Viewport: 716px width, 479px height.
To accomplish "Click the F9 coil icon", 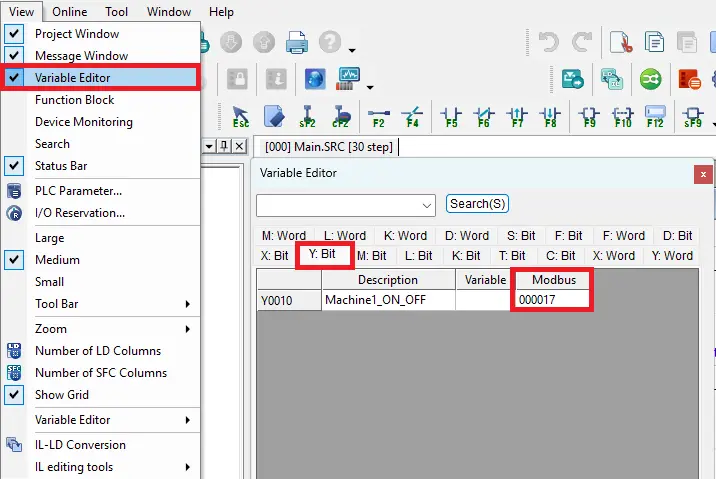I will click(589, 115).
